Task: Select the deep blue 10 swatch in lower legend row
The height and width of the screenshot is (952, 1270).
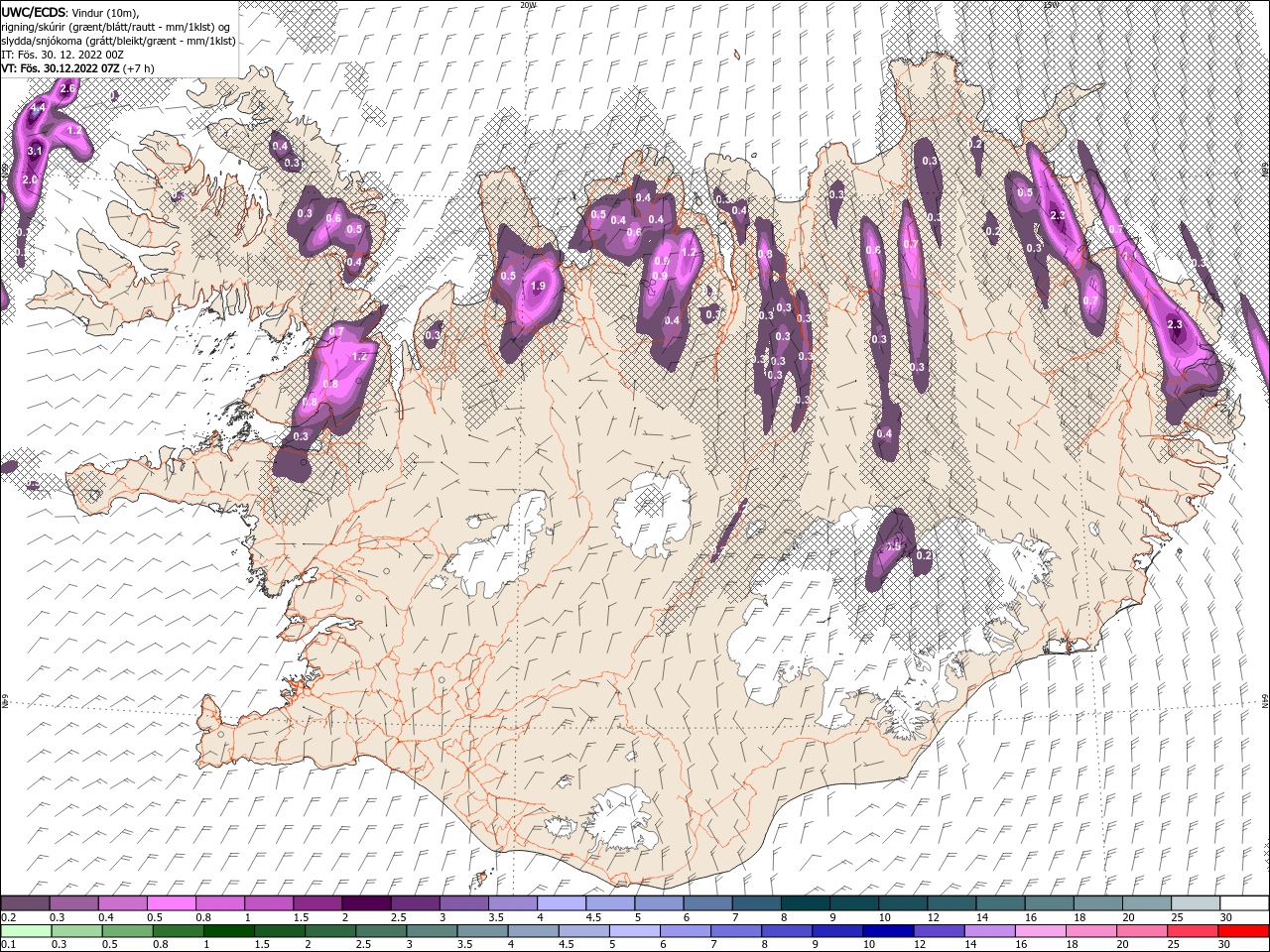Action: (888, 931)
